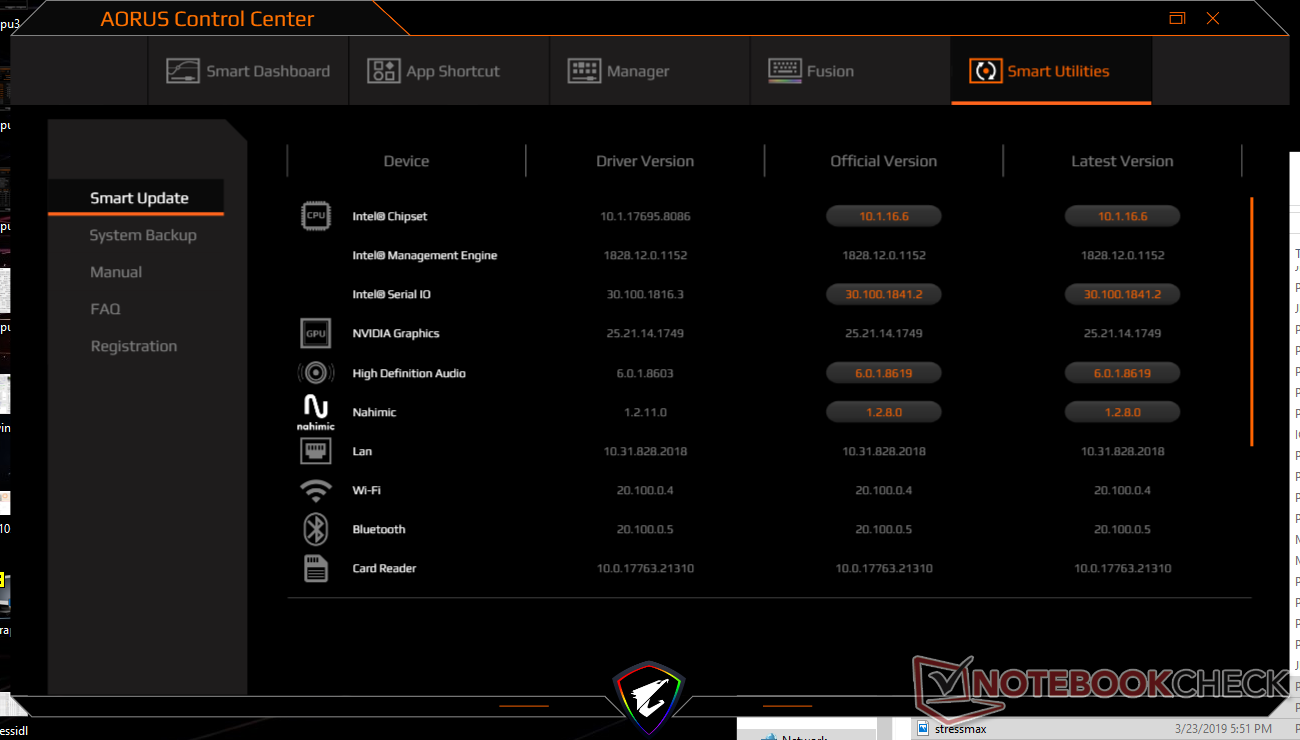
Task: Click the Smart Utilities tab icon
Action: click(x=985, y=71)
